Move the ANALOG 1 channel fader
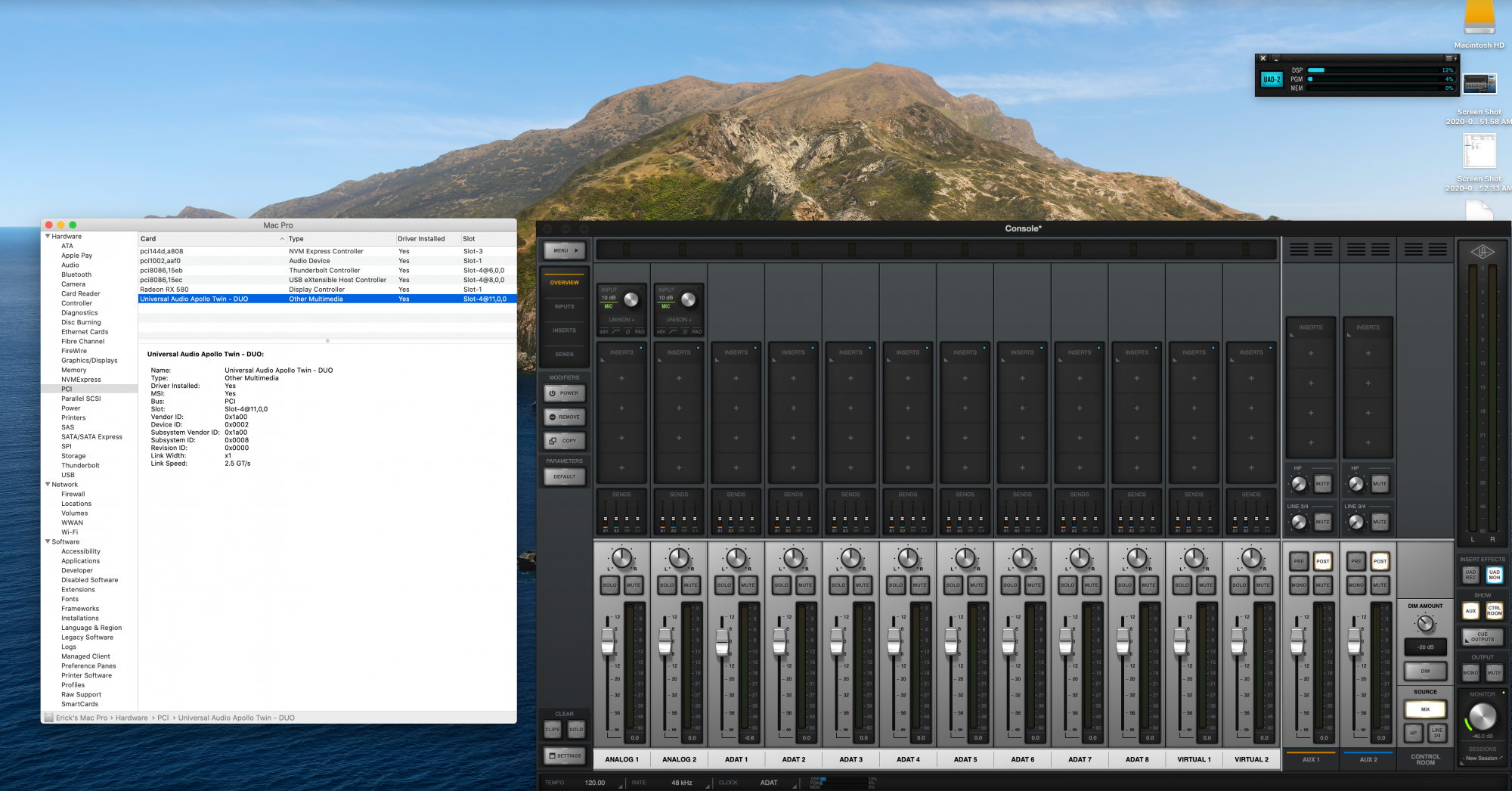1512x791 pixels. 608,641
